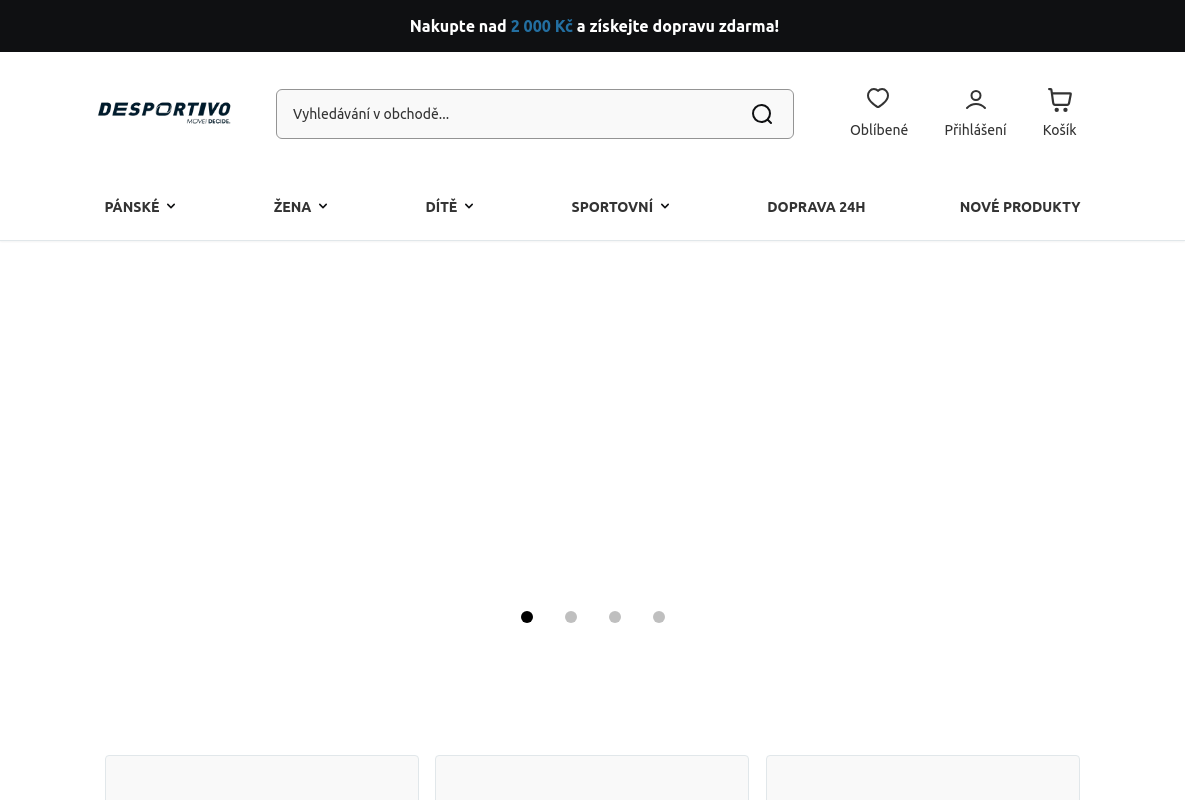Expand the SPORTOVNÍ menu
The width and height of the screenshot is (1200, 800).
coord(620,207)
